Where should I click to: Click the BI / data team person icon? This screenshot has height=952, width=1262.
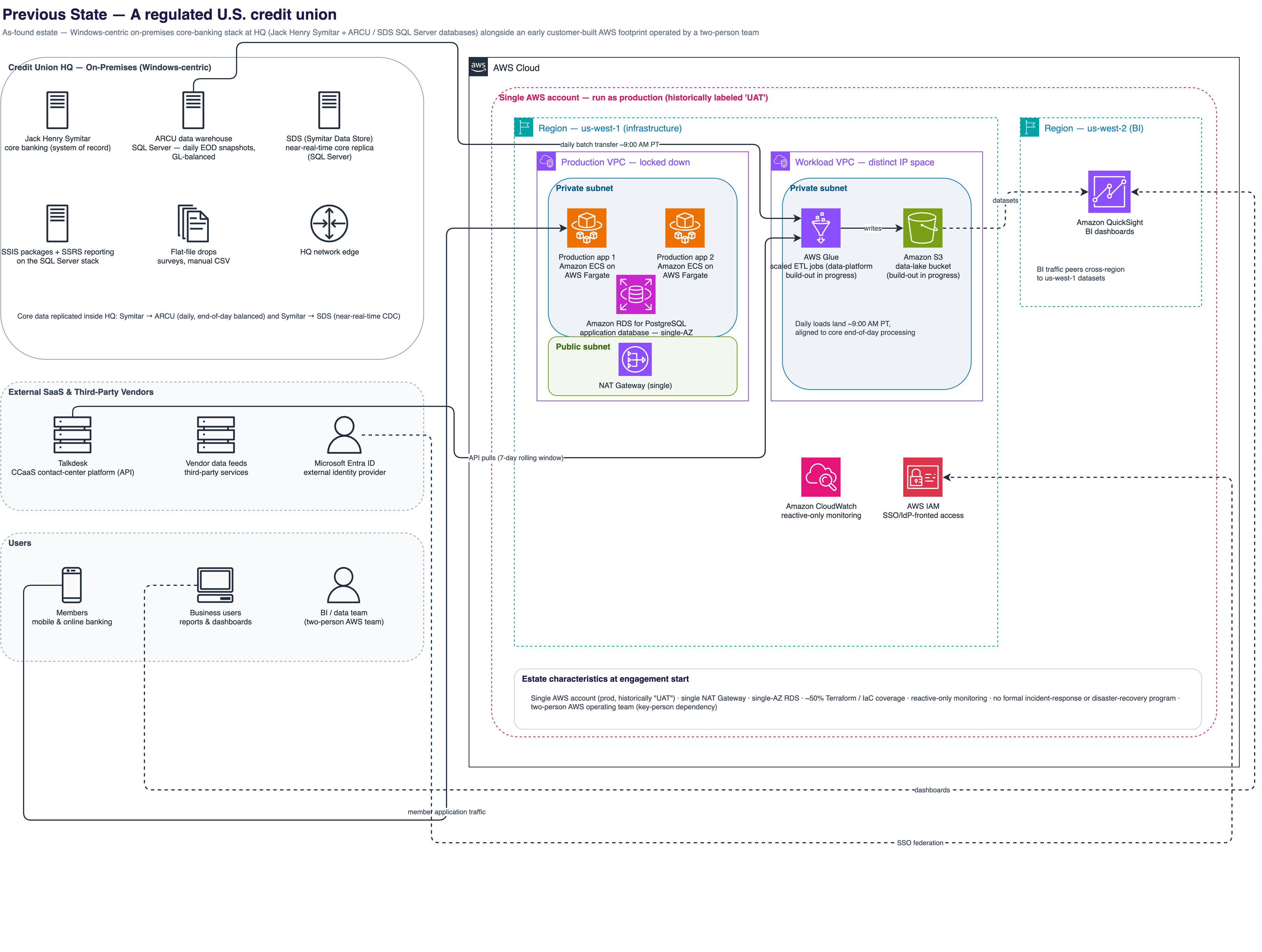[344, 585]
